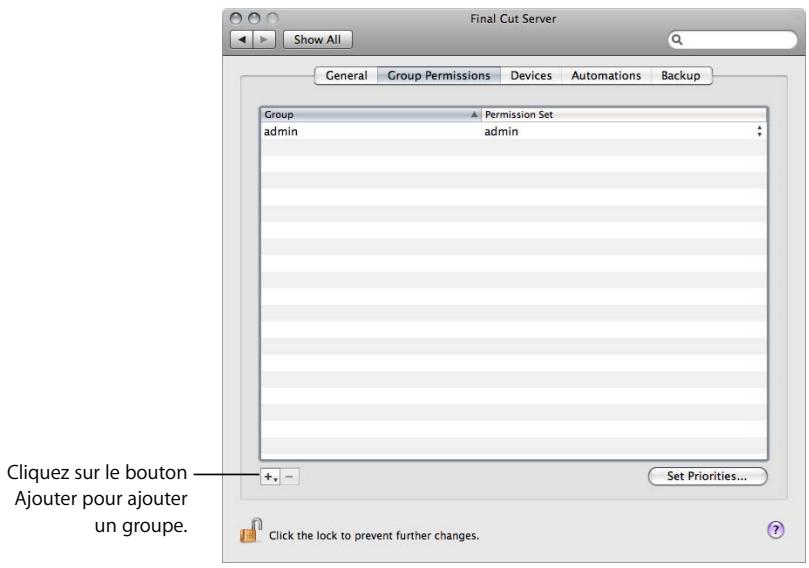The height and width of the screenshot is (568, 809).
Task: Click the lock icon to prevent changes
Action: click(251, 531)
